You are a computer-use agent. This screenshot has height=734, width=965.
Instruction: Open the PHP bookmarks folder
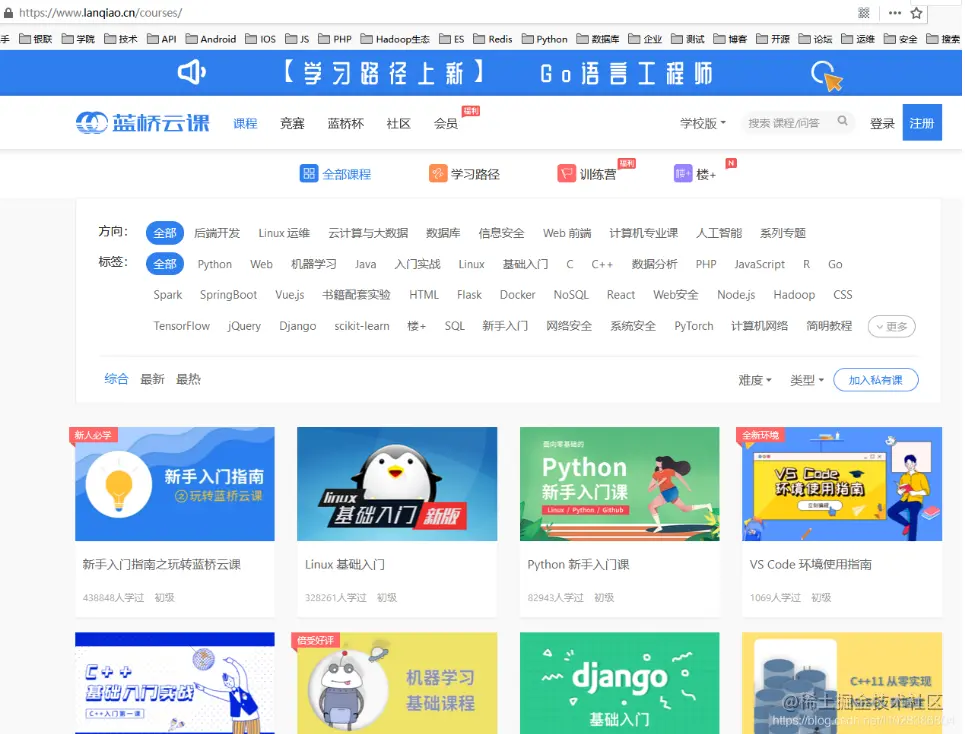pos(335,39)
